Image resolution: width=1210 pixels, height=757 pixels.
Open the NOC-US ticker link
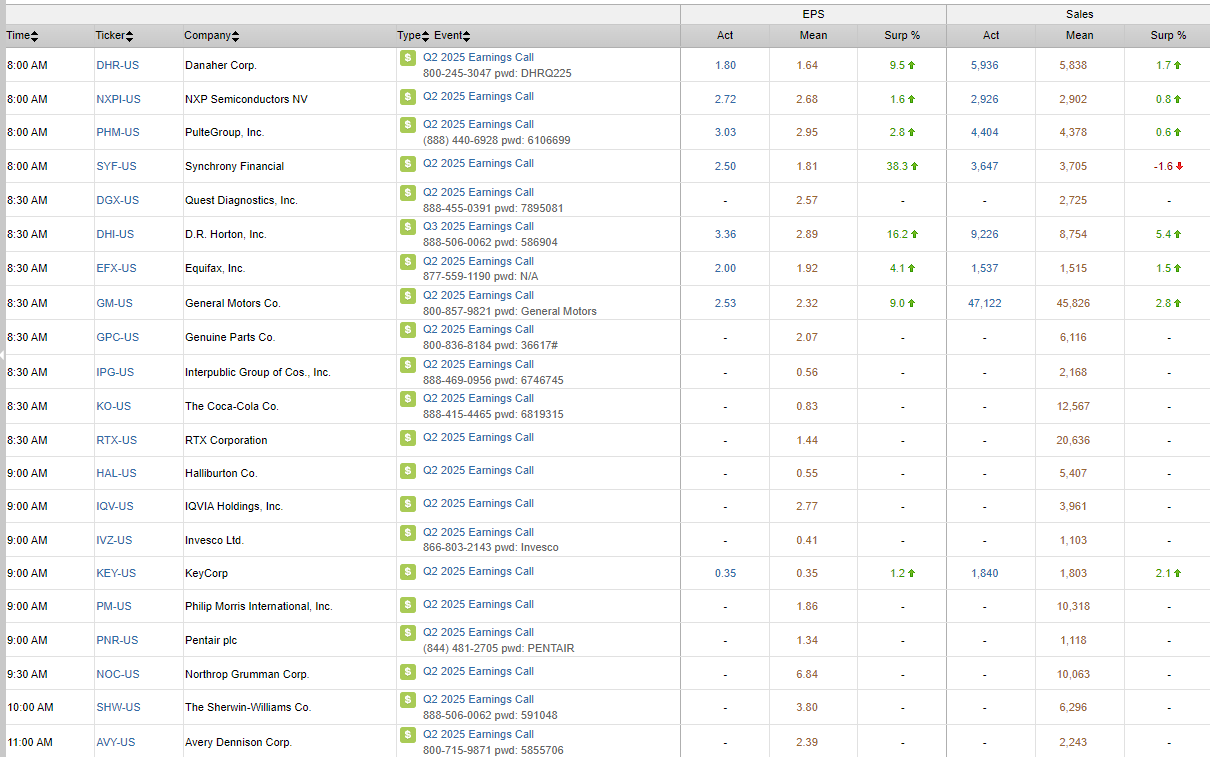118,674
